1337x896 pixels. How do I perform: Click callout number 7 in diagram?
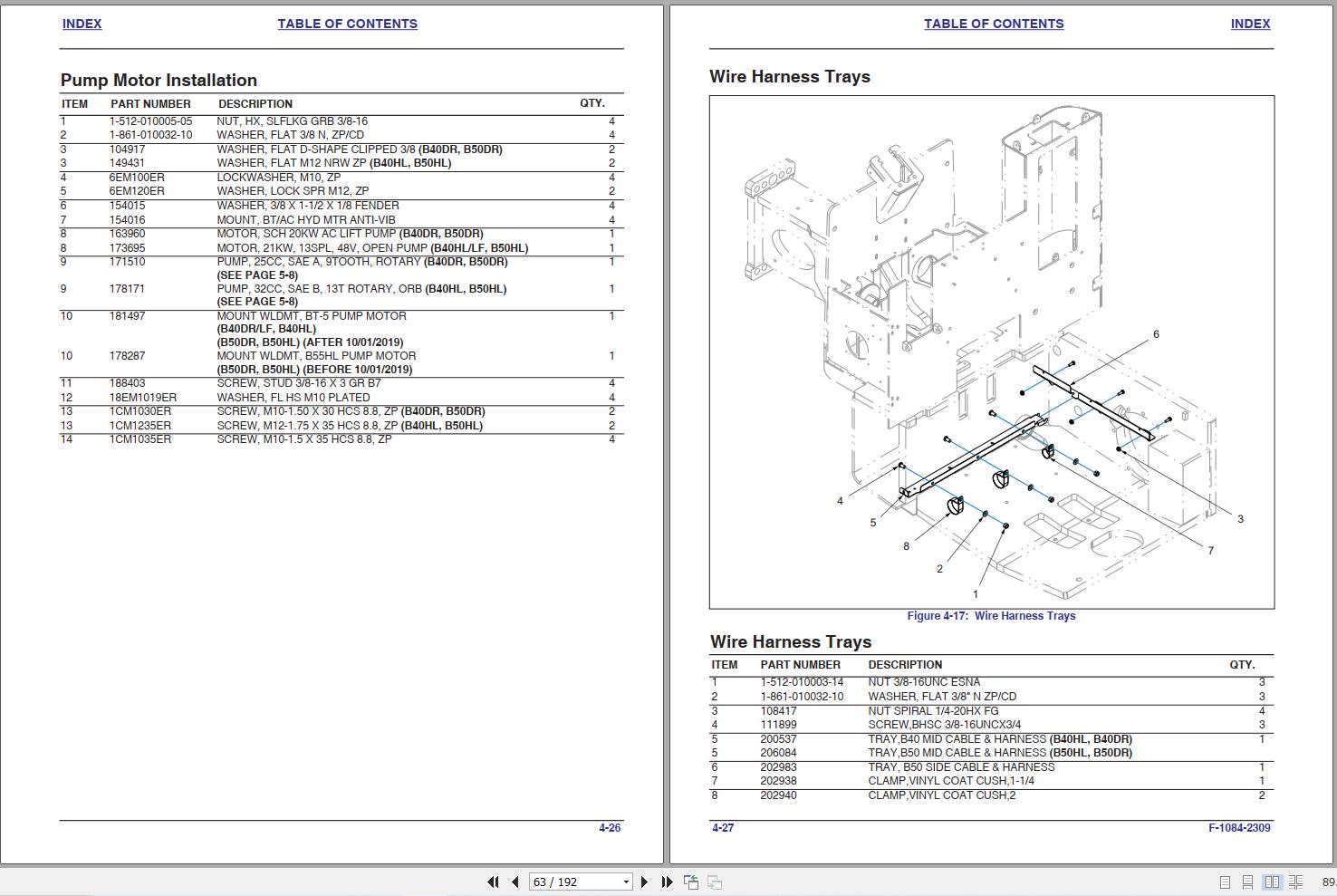tap(1210, 550)
